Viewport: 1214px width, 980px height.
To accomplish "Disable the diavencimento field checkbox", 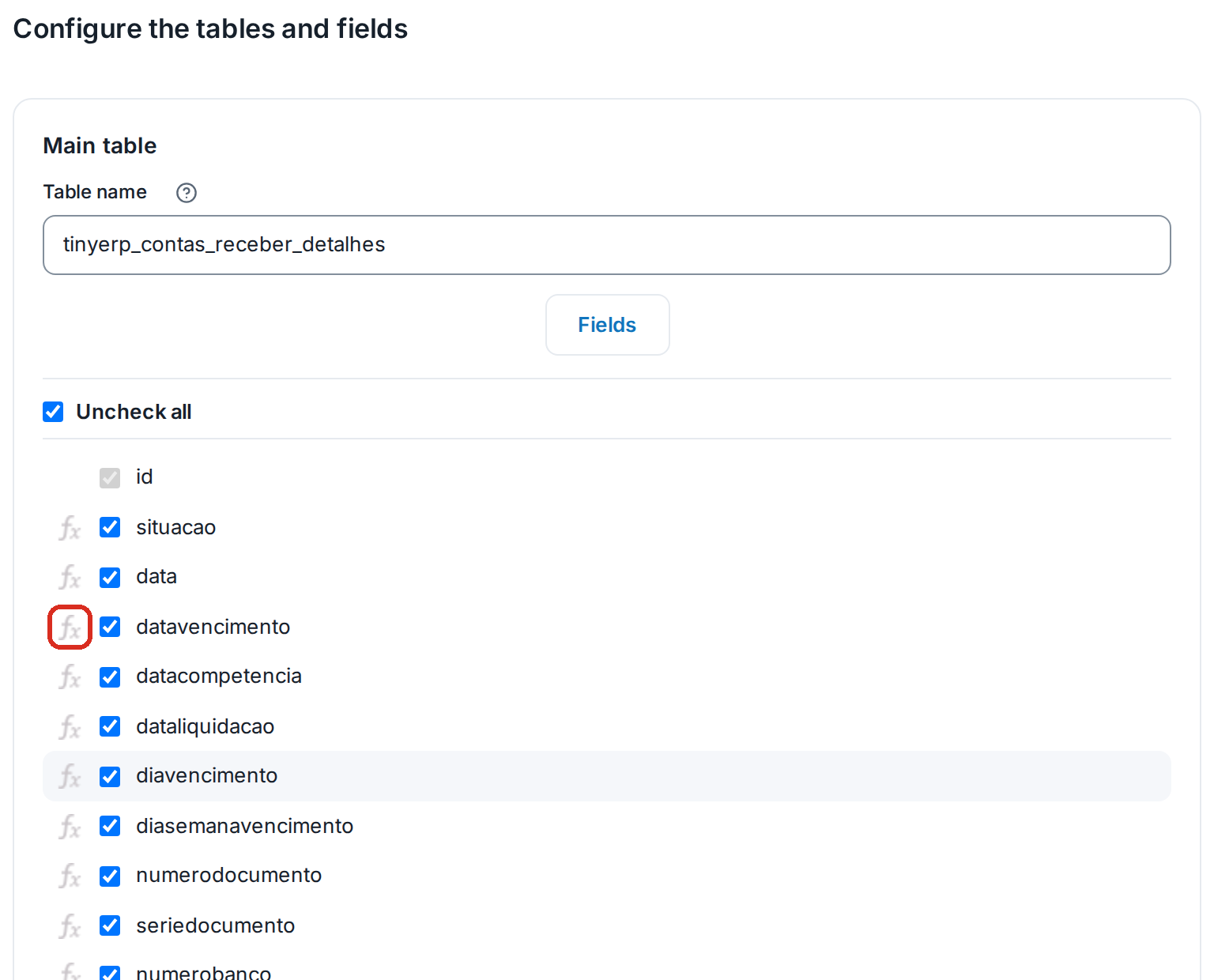I will pos(110,777).
